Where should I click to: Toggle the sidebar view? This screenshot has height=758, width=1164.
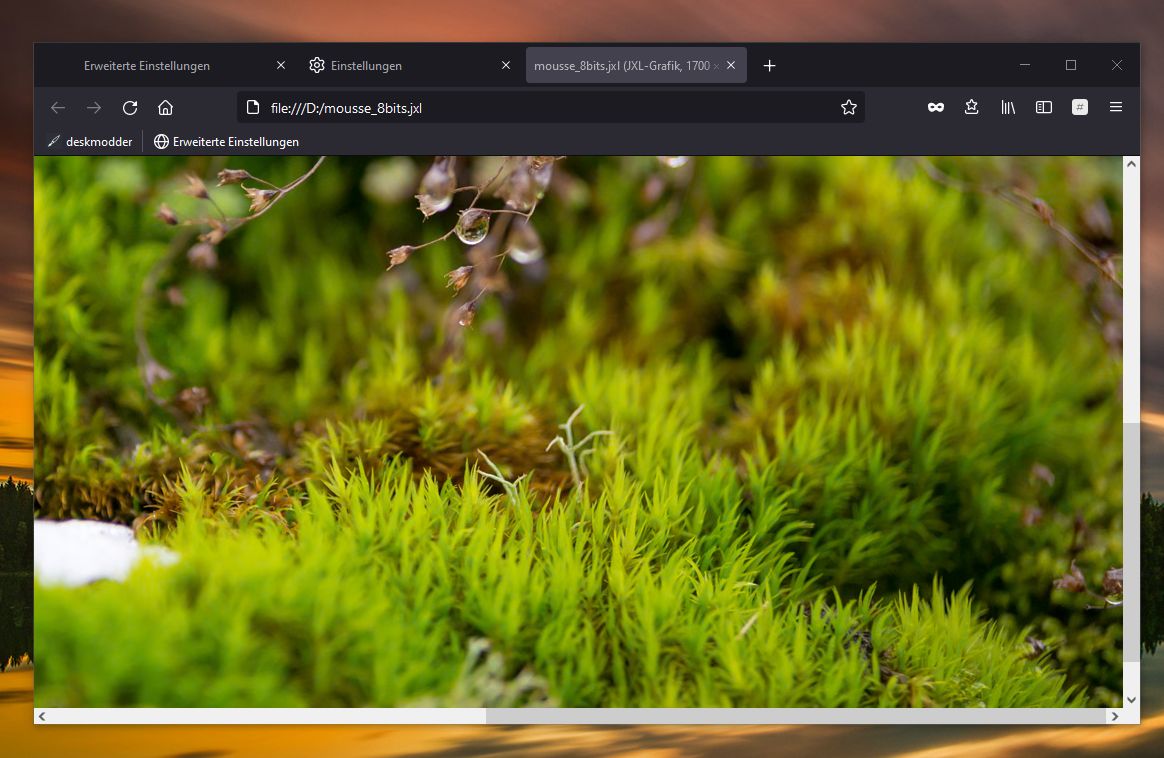(x=1044, y=108)
